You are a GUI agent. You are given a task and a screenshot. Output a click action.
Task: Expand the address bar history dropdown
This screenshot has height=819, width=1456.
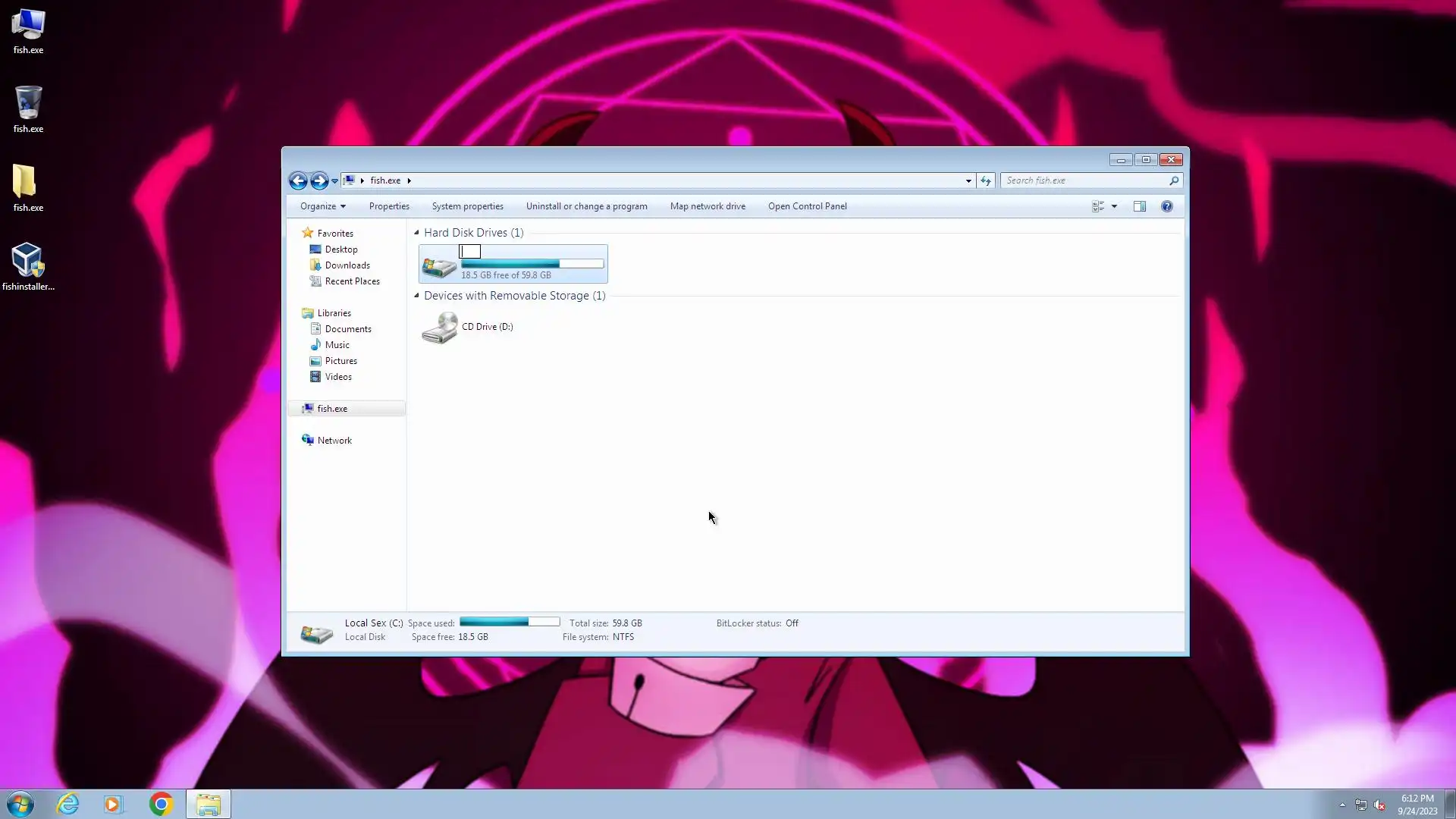[x=968, y=180]
